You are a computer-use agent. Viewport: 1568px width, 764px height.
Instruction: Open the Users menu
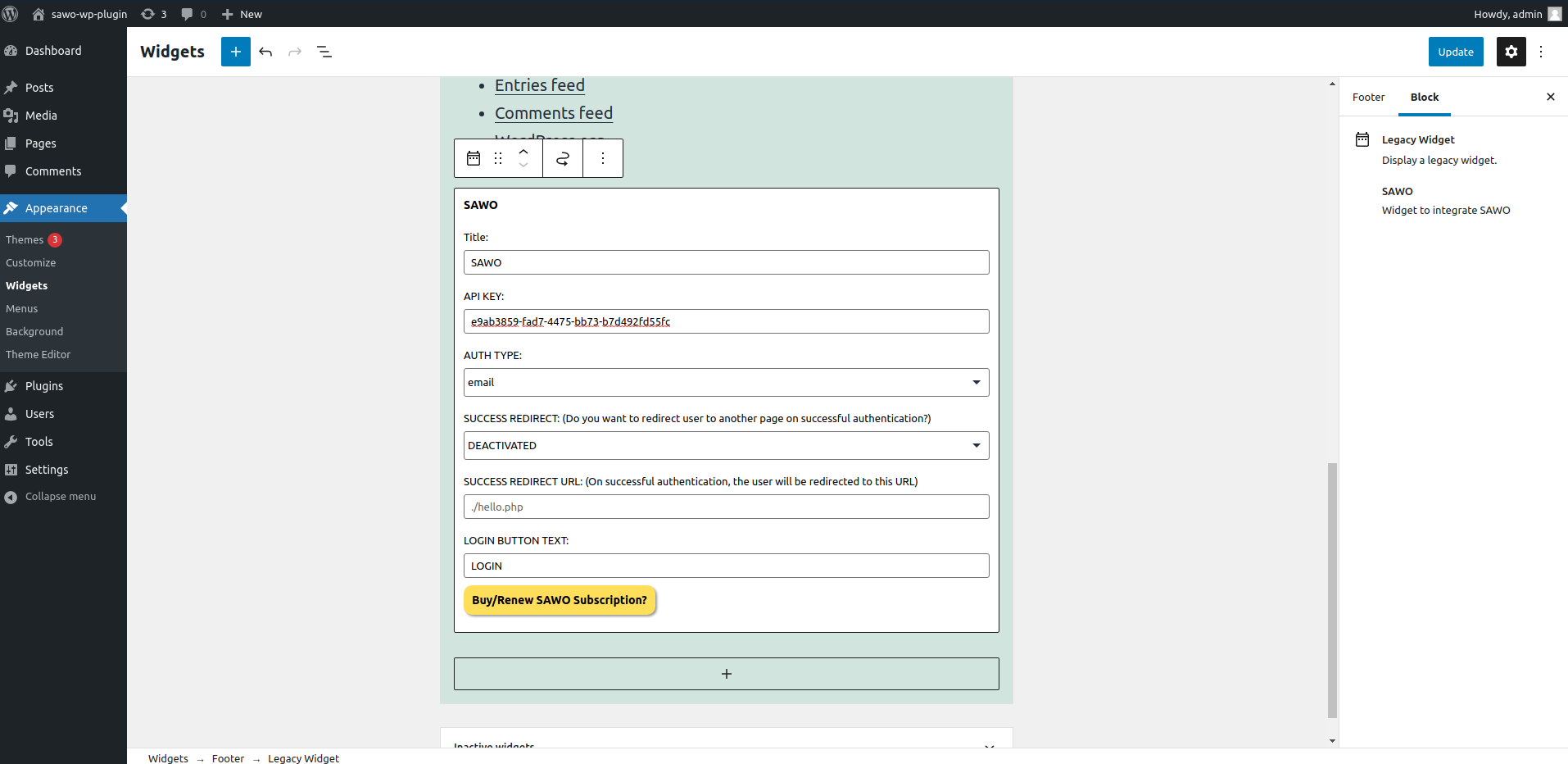pyautogui.click(x=63, y=414)
